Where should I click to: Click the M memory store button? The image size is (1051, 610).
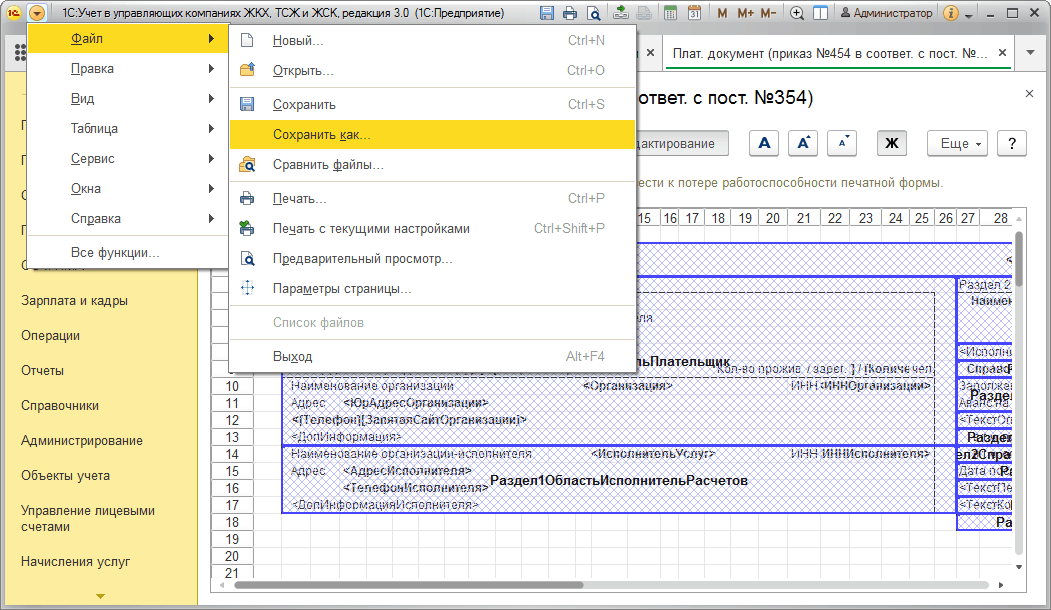[722, 13]
